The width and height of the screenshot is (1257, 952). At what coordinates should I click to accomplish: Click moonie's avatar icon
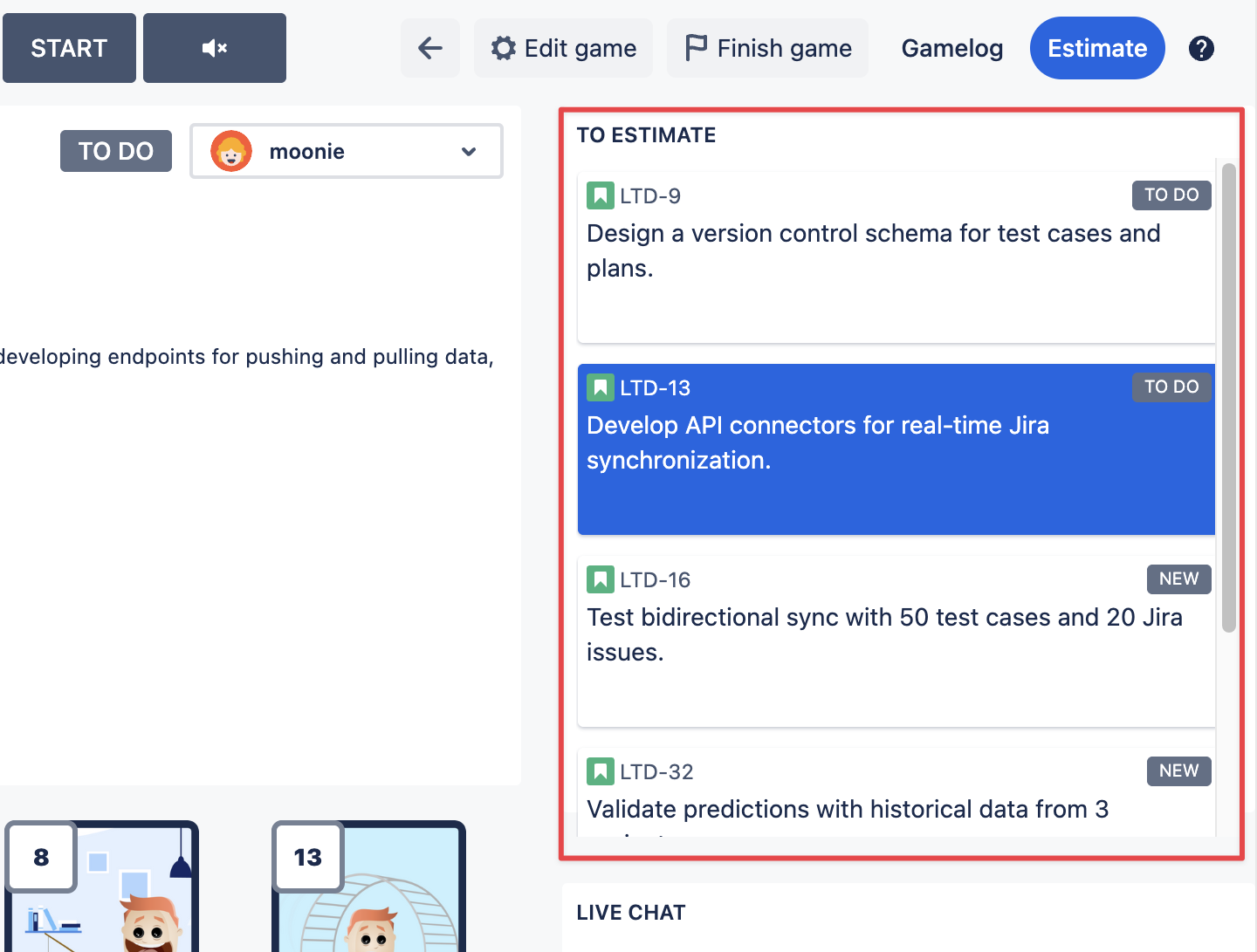pos(231,152)
